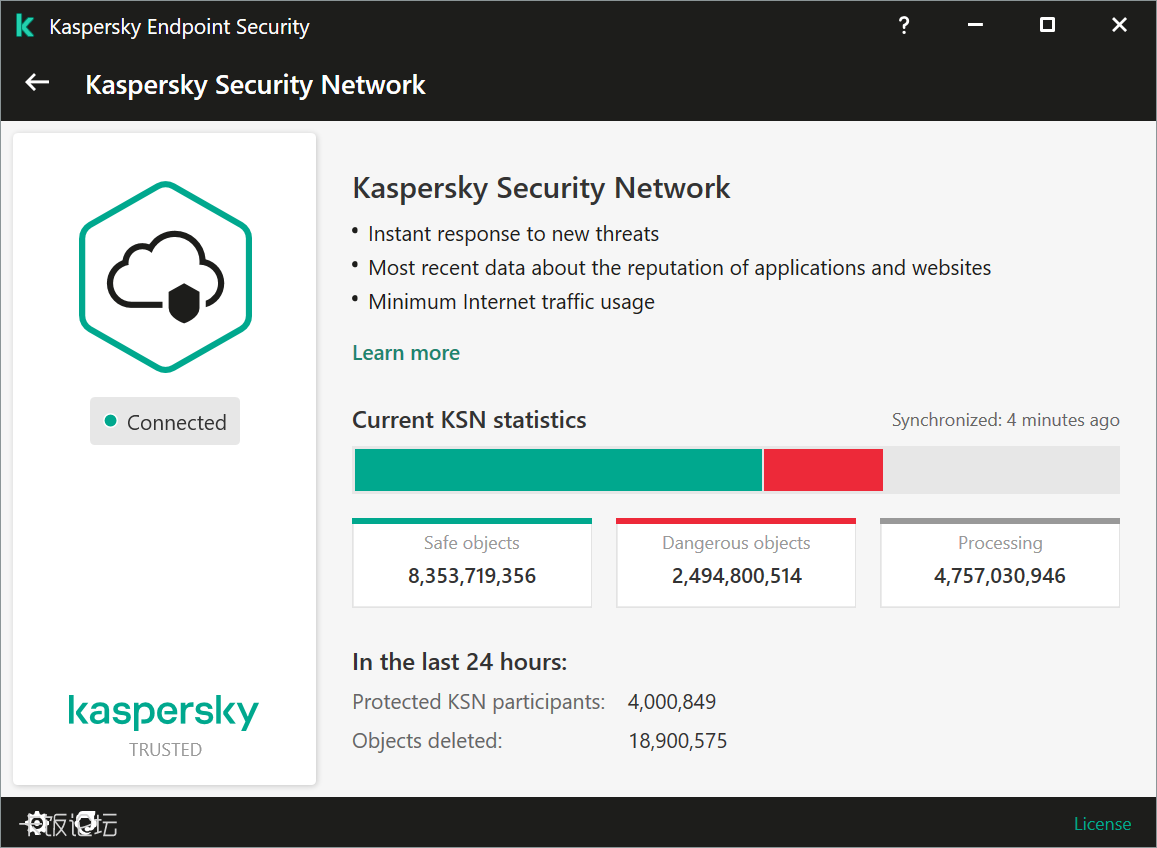Select the Processing statistics card
This screenshot has height=848, width=1157.
[1000, 563]
